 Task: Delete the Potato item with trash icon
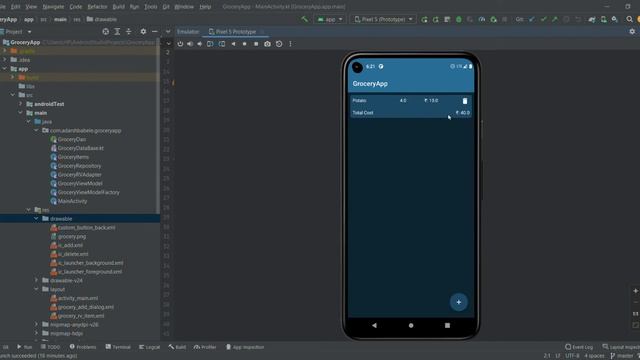point(465,101)
